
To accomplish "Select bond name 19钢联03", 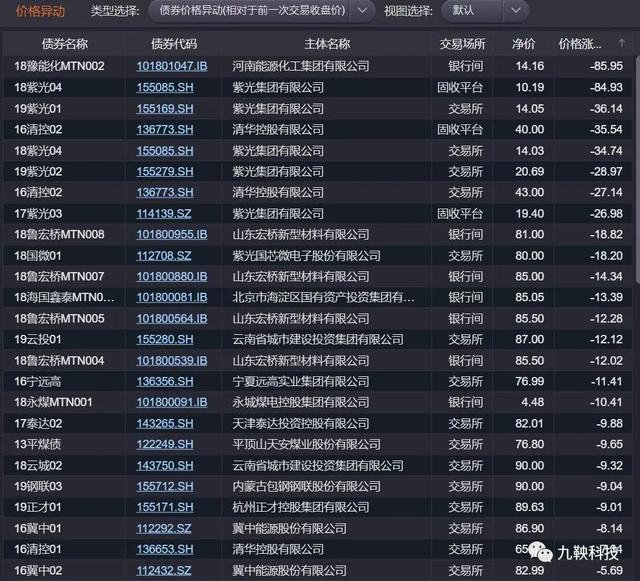I will pyautogui.click(x=38, y=486).
